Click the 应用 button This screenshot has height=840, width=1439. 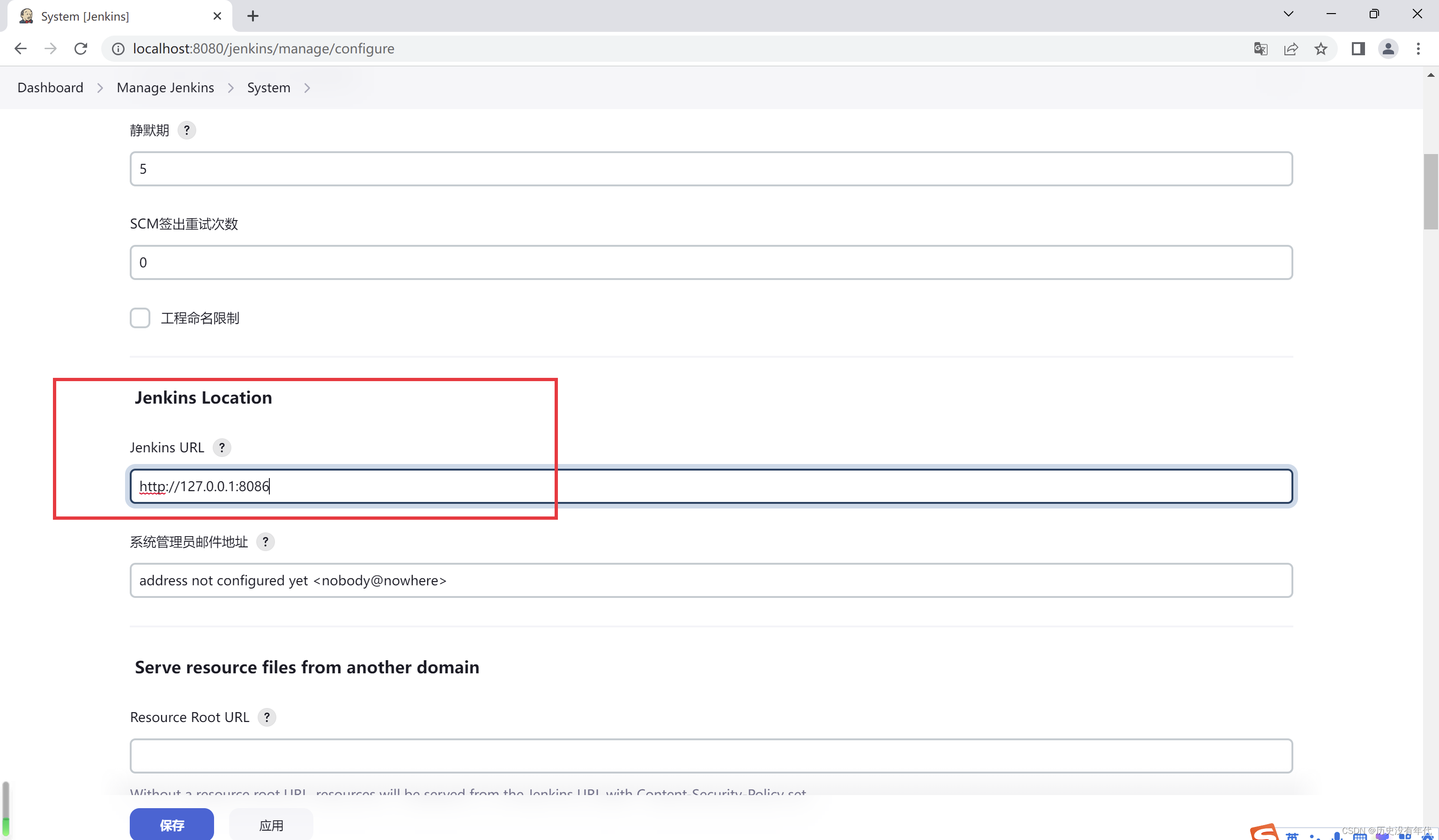click(271, 825)
